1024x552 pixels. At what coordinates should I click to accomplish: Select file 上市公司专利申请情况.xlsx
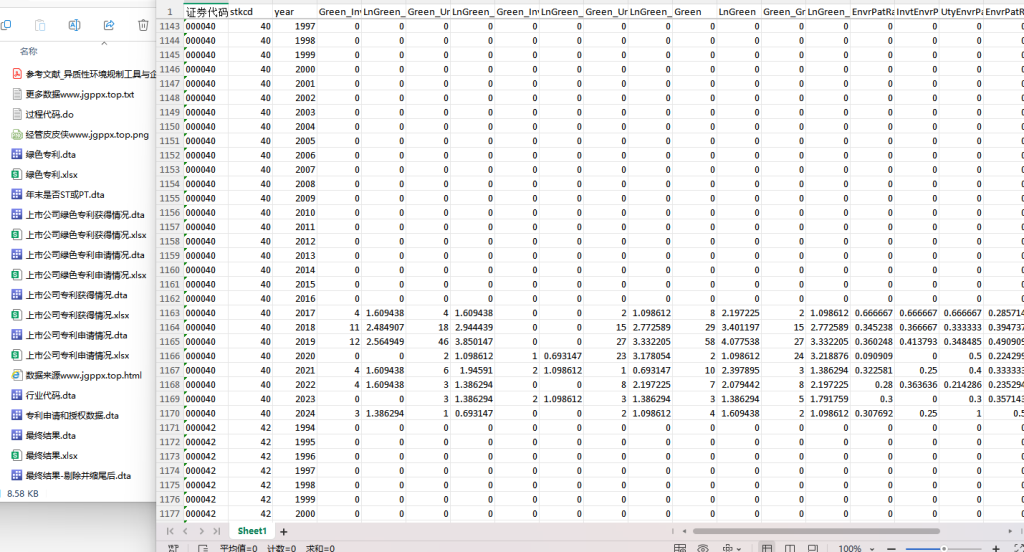point(78,355)
